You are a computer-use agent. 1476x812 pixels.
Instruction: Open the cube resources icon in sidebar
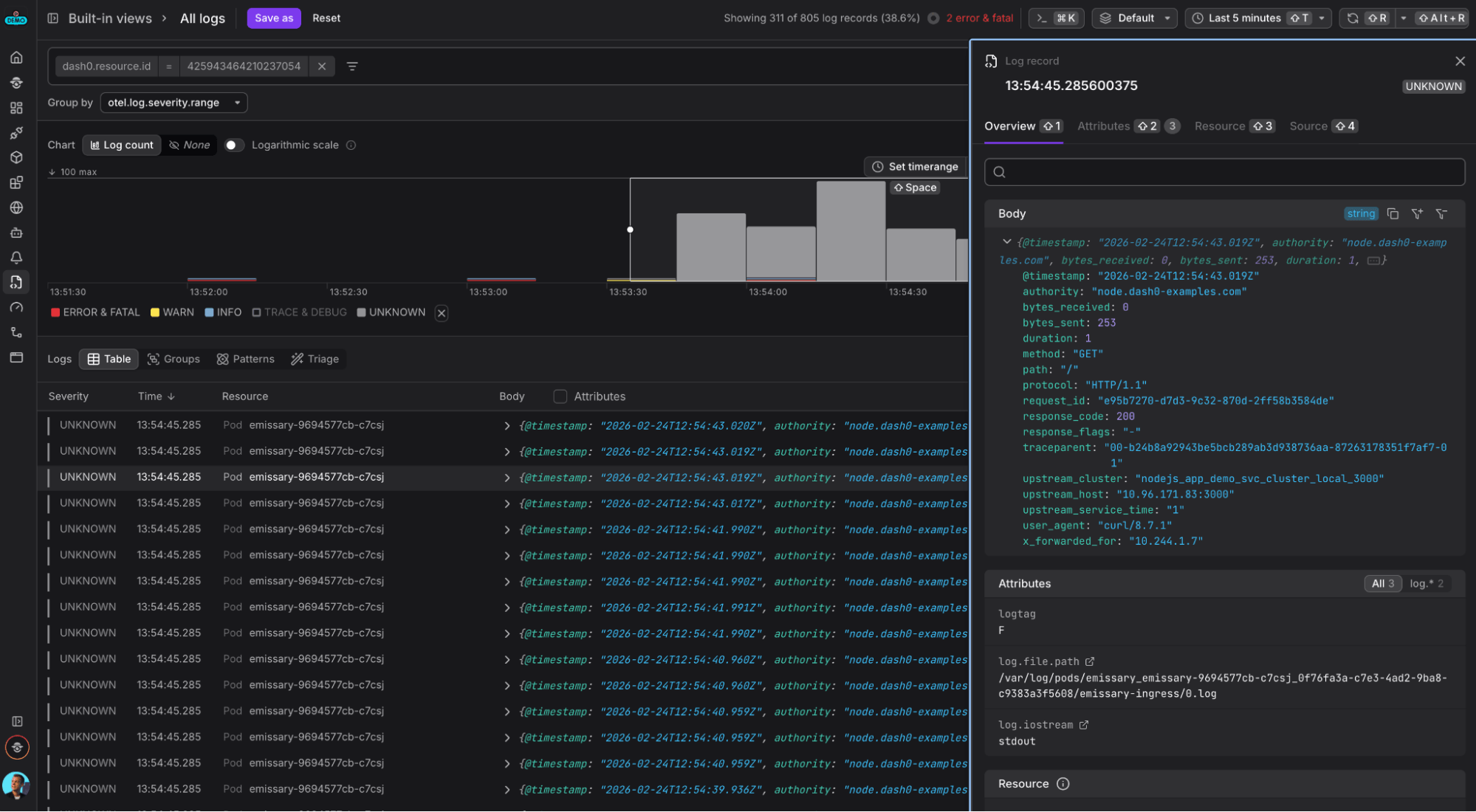coord(16,157)
